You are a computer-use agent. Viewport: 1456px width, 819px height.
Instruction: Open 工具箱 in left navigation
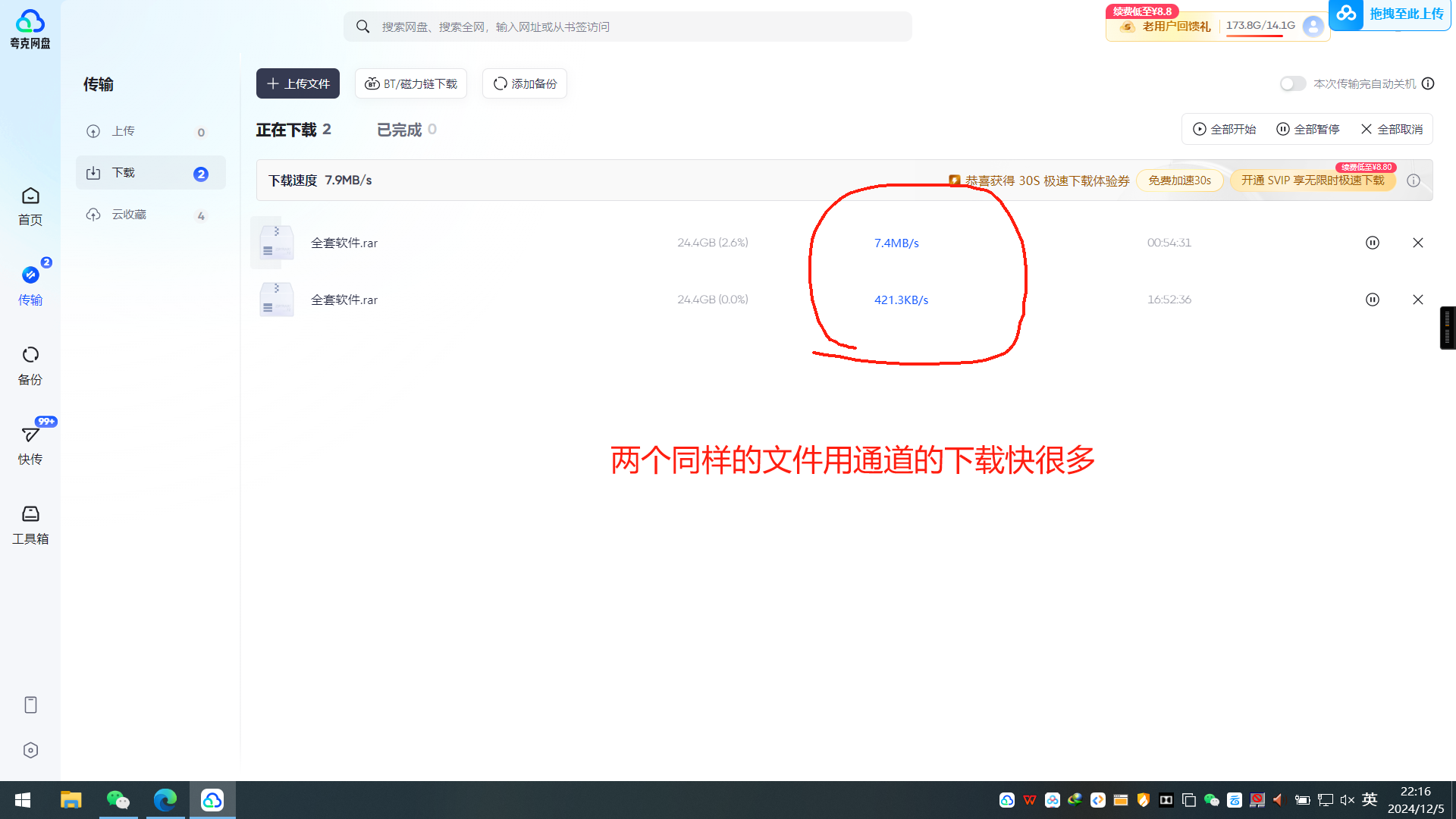[x=30, y=525]
